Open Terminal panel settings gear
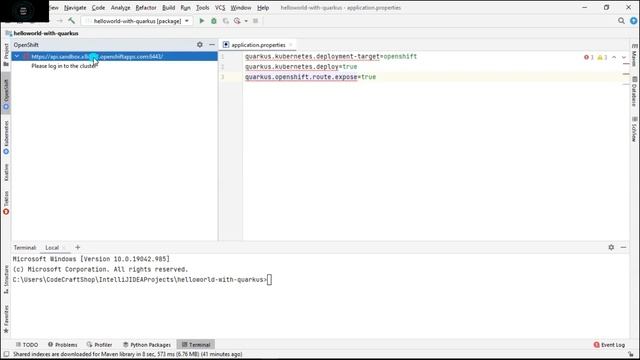 (x=611, y=247)
